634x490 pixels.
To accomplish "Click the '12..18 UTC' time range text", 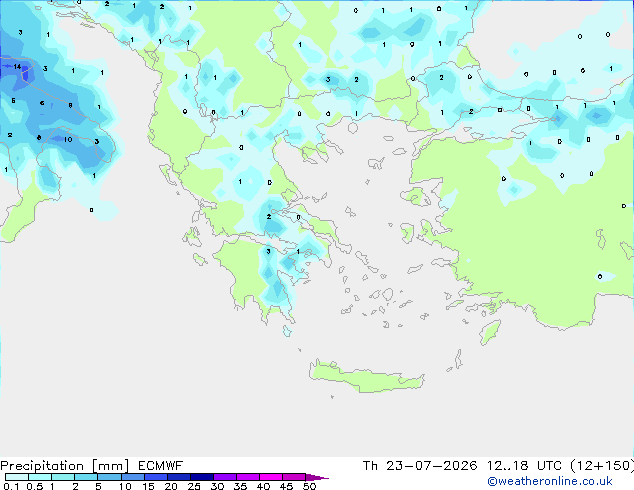I will 524,466.
